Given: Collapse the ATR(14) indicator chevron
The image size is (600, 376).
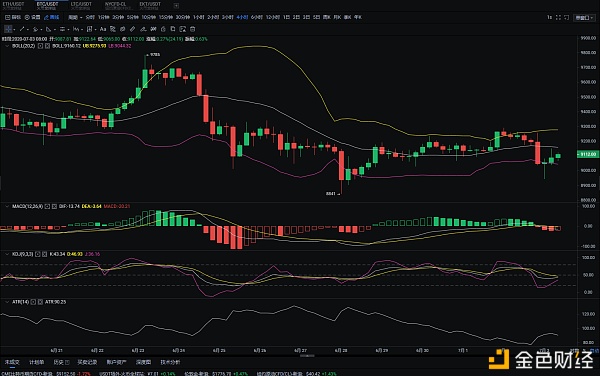Looking at the screenshot, I should pos(7,302).
